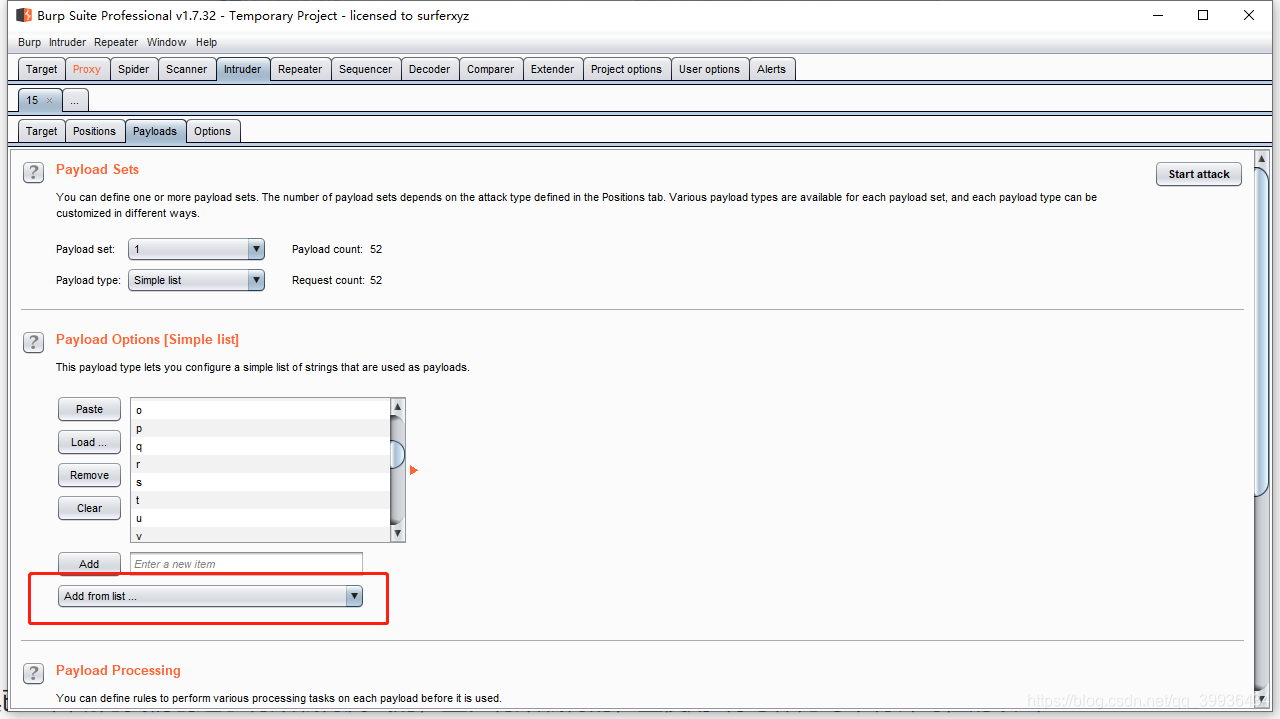This screenshot has height=719, width=1280.
Task: Select payload item 'p' in list
Action: (260, 428)
